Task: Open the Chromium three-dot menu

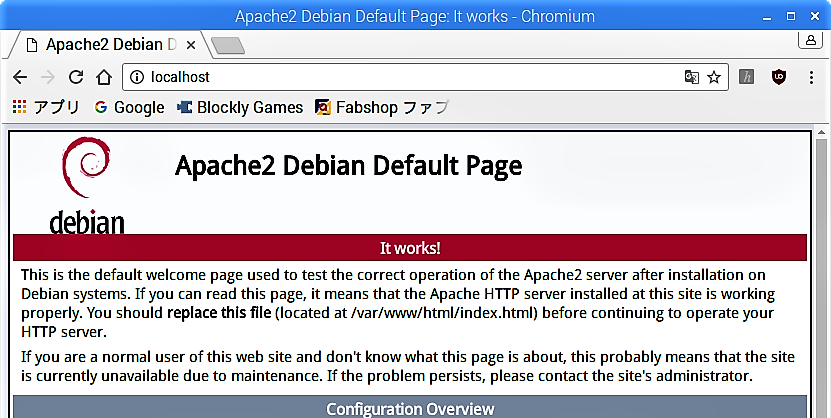Action: pos(811,77)
